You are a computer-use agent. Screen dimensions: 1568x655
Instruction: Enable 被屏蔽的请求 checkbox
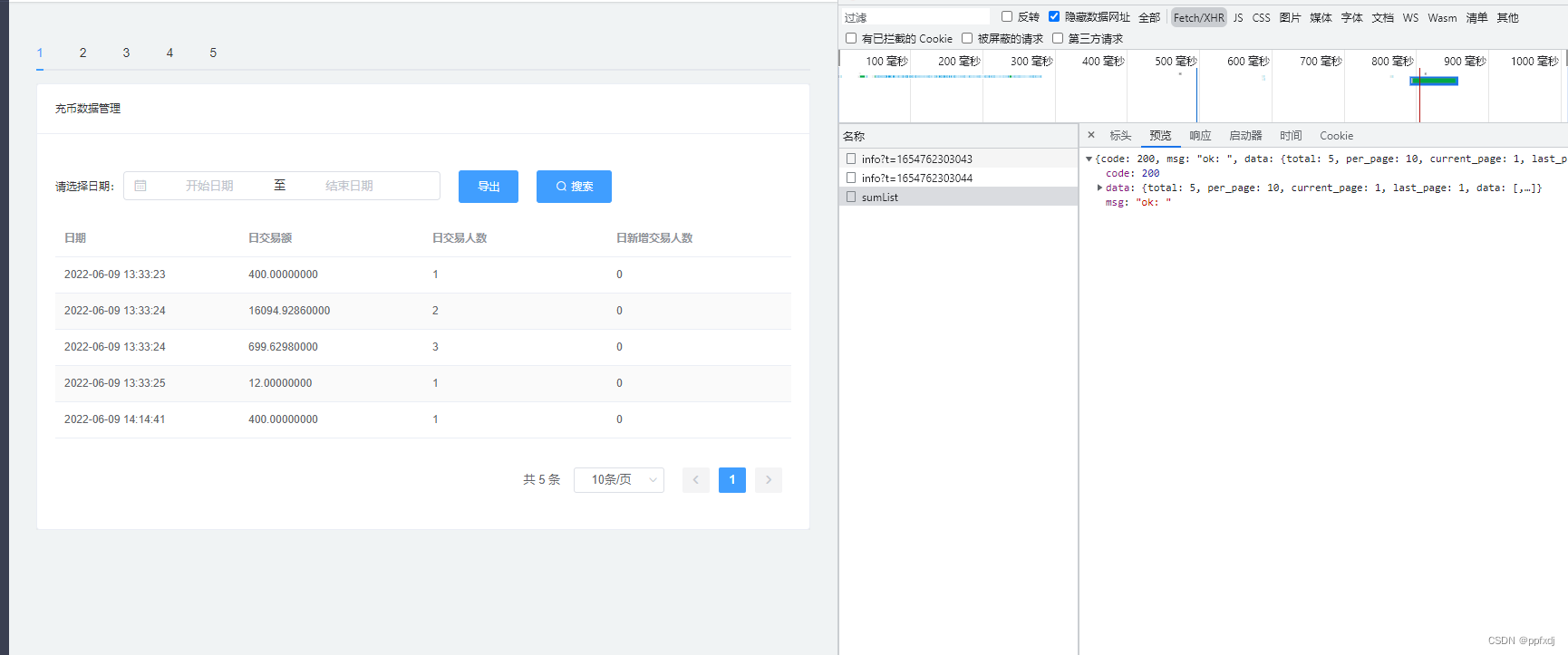(967, 38)
